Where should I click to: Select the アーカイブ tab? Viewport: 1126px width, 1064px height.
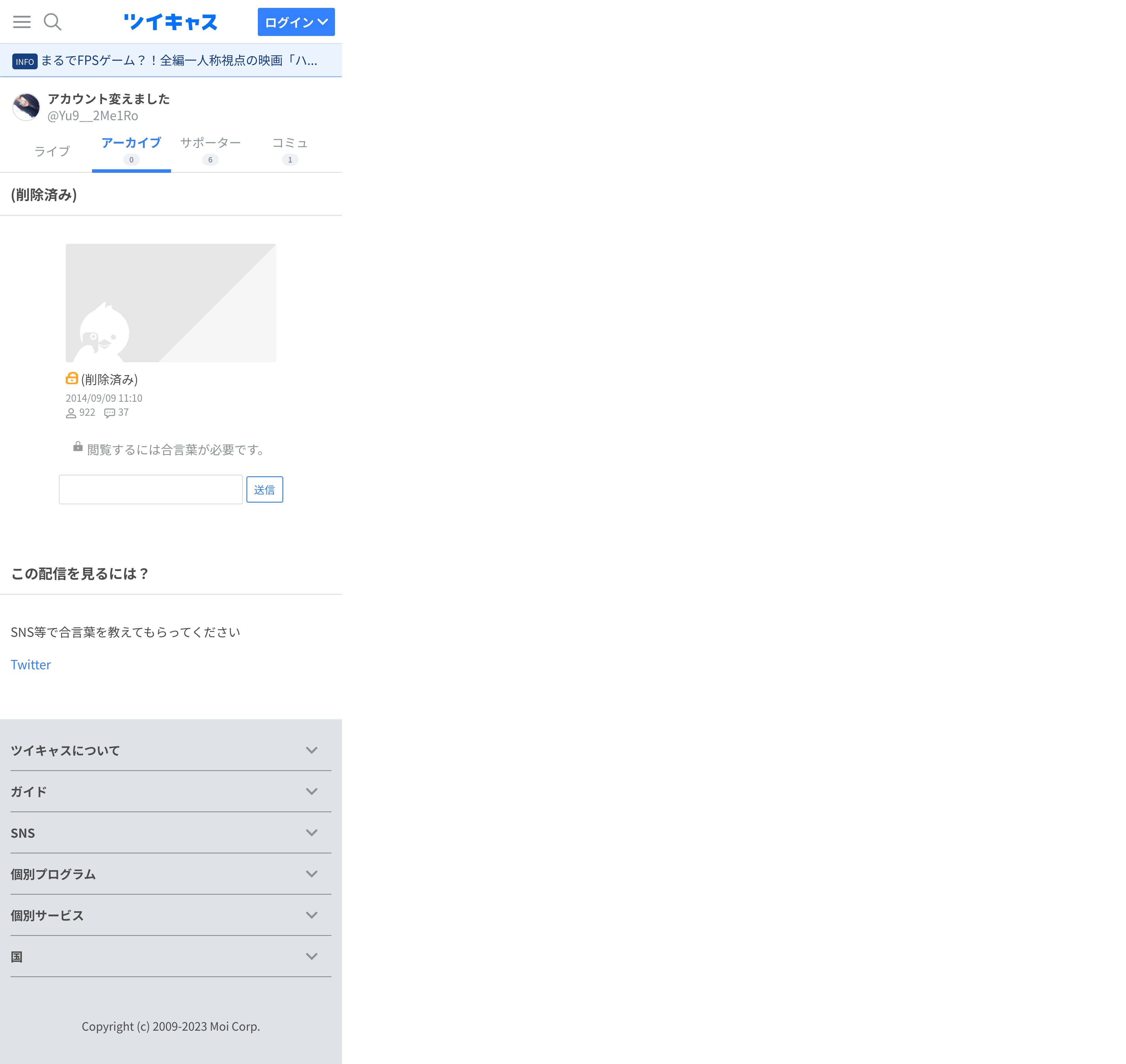pyautogui.click(x=131, y=151)
